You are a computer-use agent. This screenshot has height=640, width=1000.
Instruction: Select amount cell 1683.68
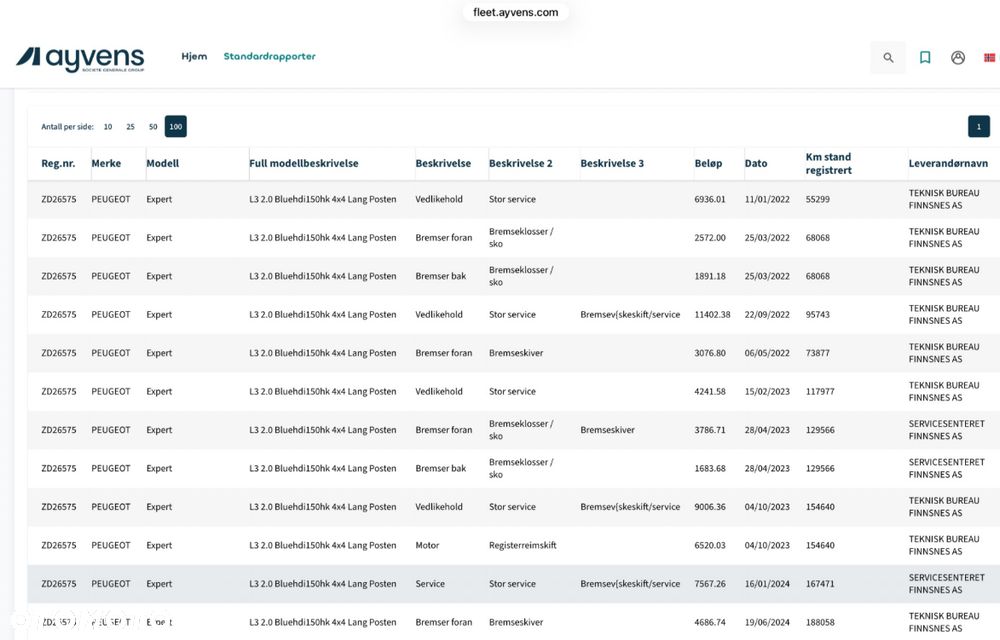pos(710,468)
